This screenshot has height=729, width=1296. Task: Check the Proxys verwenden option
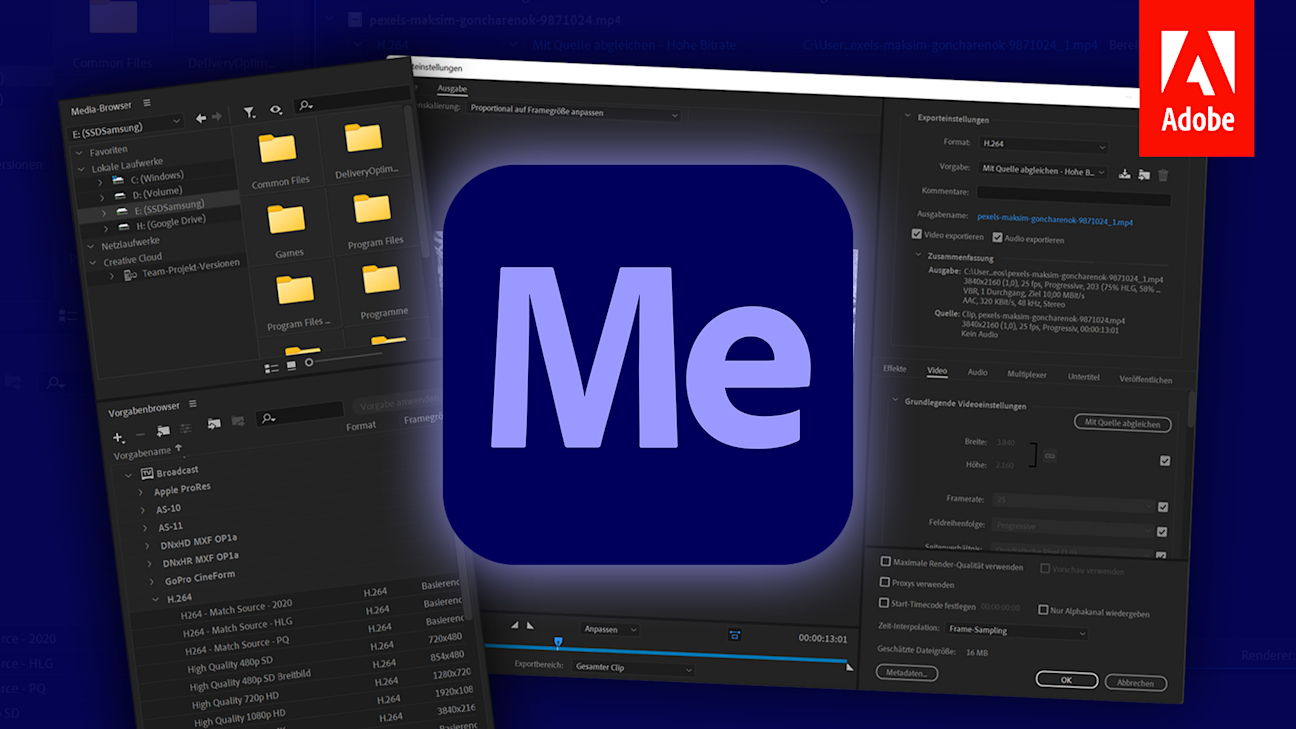884,581
